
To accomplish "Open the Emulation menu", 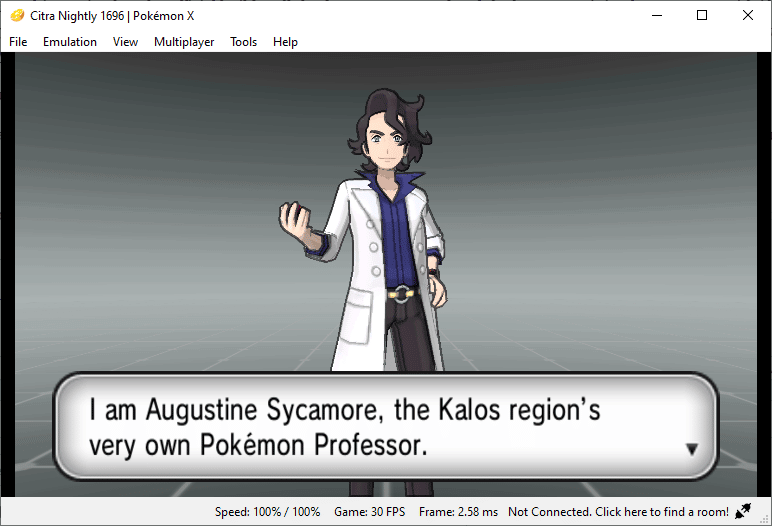I will point(70,42).
